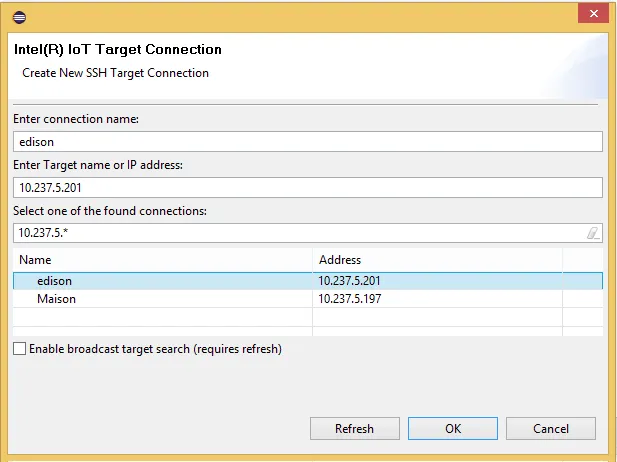The width and height of the screenshot is (617, 462).
Task: Click the dialog title bar text
Action: click(x=118, y=49)
